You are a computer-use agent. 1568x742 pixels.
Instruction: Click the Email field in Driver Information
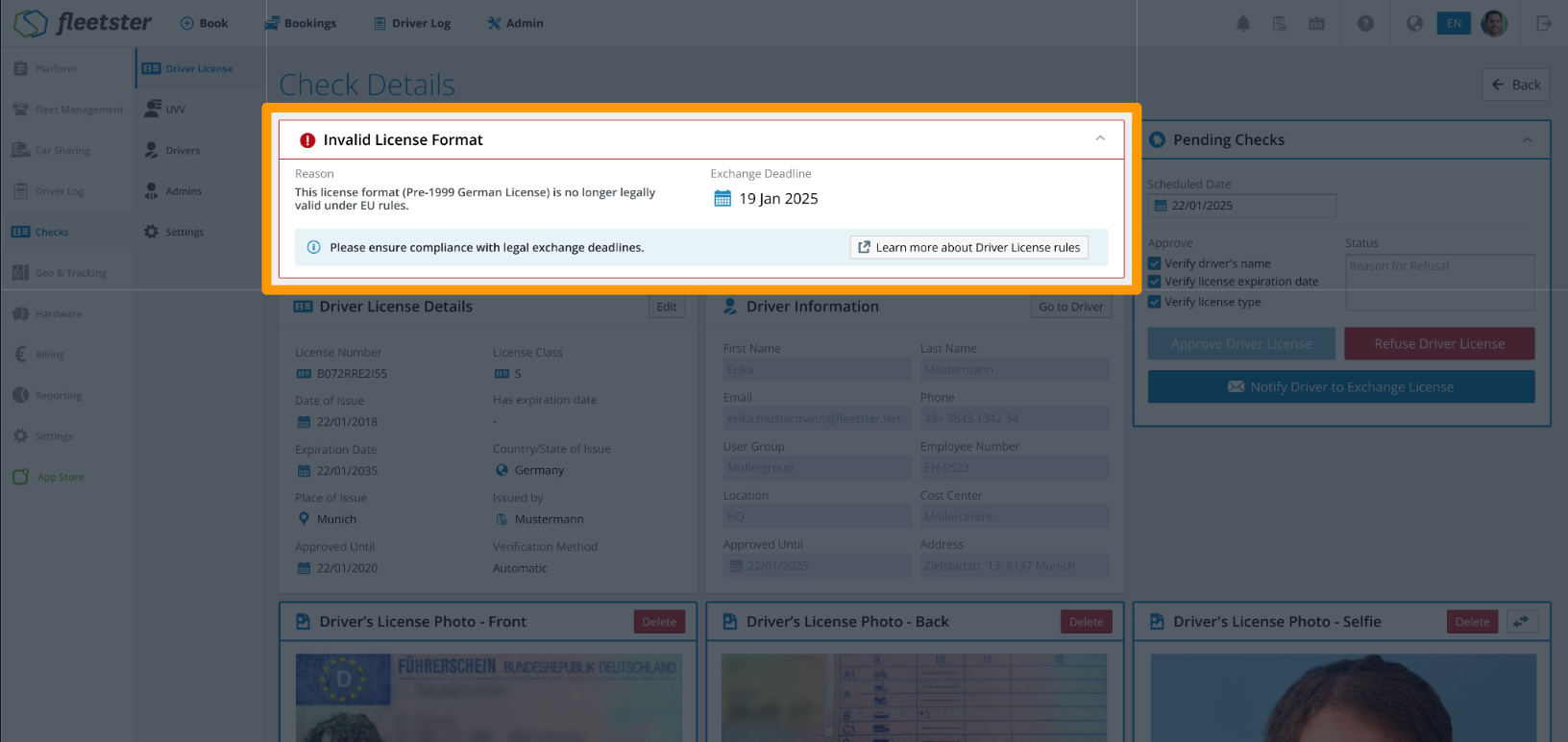point(818,419)
